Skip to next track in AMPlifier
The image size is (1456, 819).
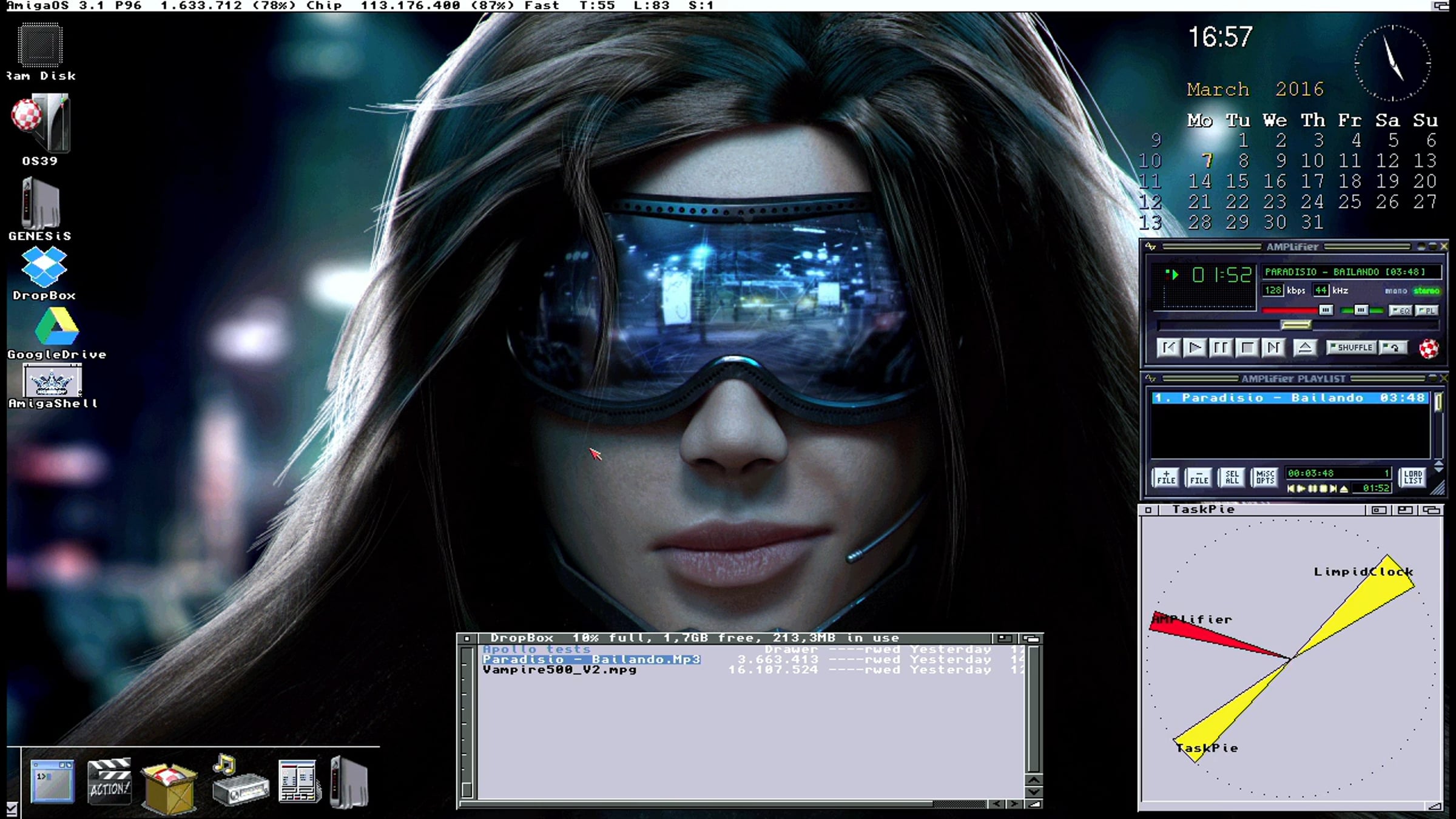point(1273,348)
